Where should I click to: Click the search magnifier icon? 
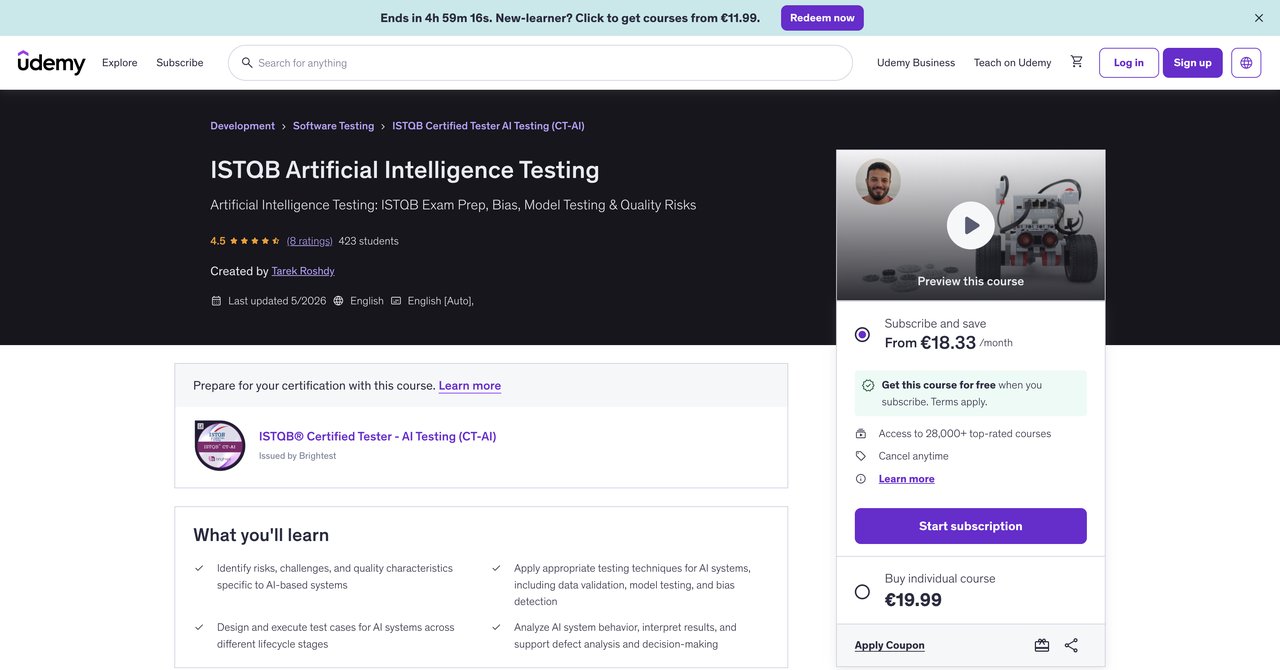click(247, 63)
